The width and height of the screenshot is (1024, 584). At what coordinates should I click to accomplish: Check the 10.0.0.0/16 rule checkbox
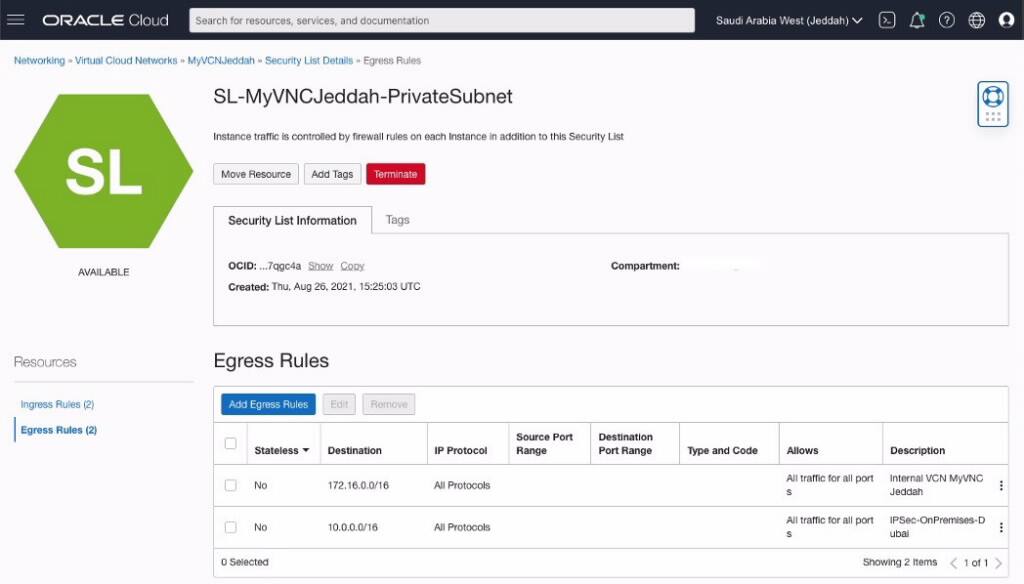click(230, 527)
